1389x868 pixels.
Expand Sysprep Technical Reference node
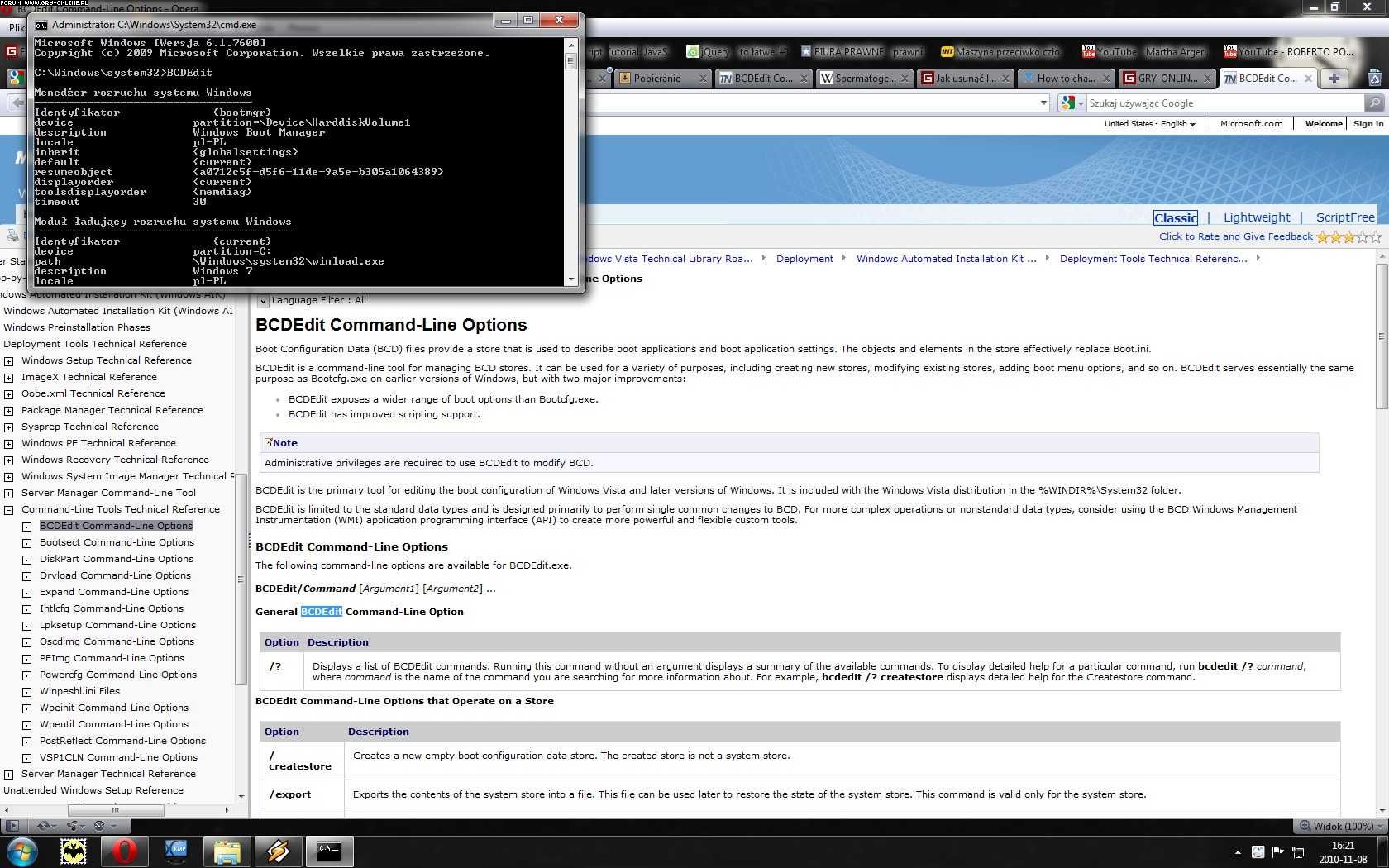pos(8,427)
